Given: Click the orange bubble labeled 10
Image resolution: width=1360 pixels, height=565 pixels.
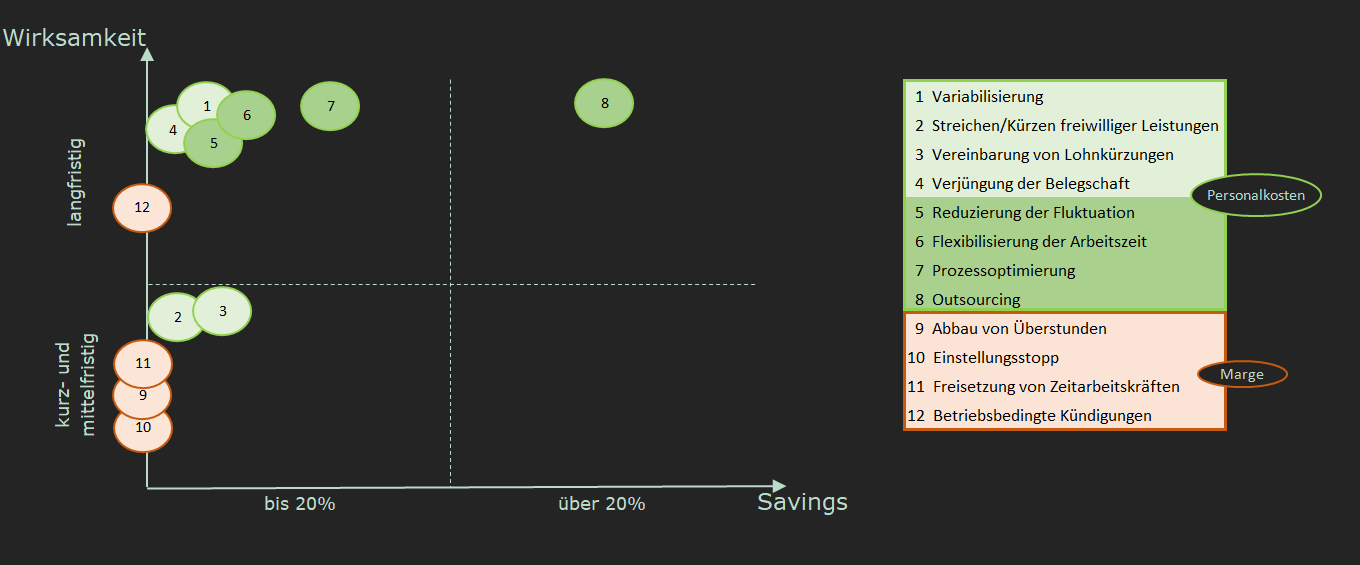Looking at the screenshot, I should tap(143, 427).
